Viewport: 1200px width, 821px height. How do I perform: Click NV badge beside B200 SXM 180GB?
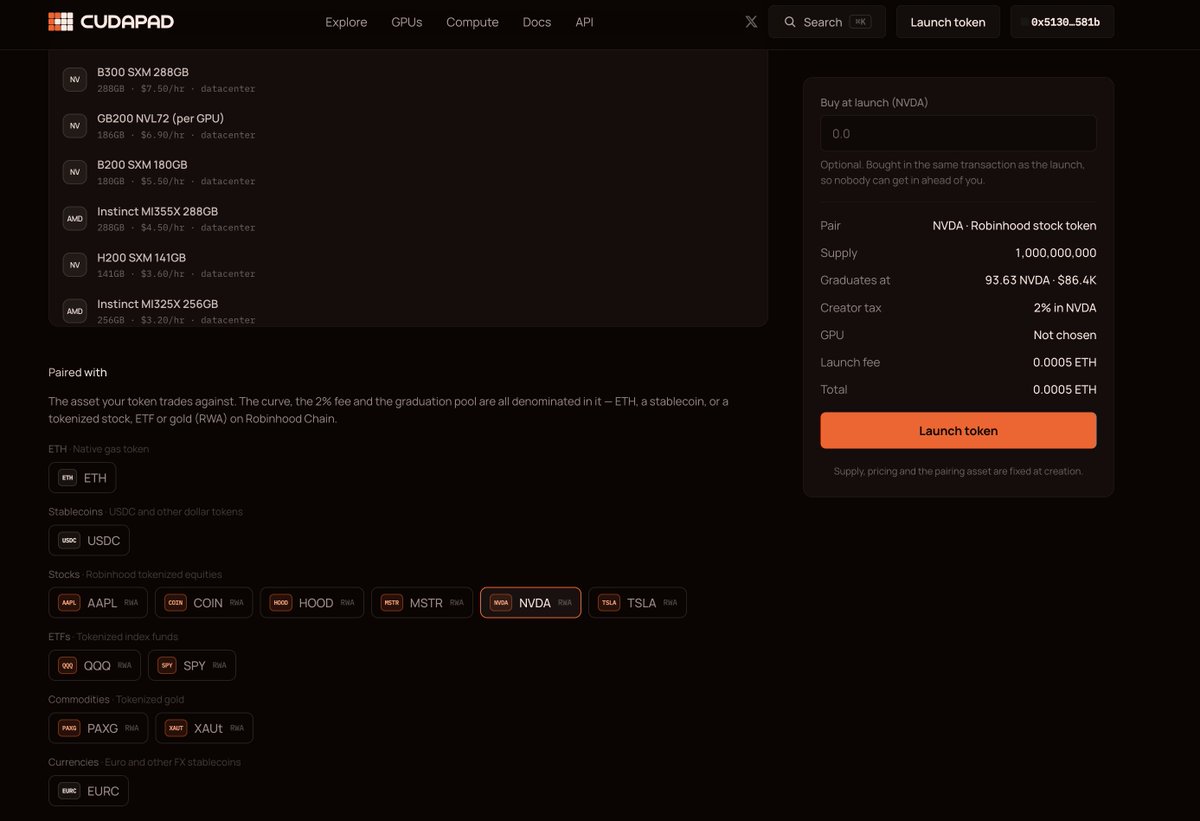75,172
